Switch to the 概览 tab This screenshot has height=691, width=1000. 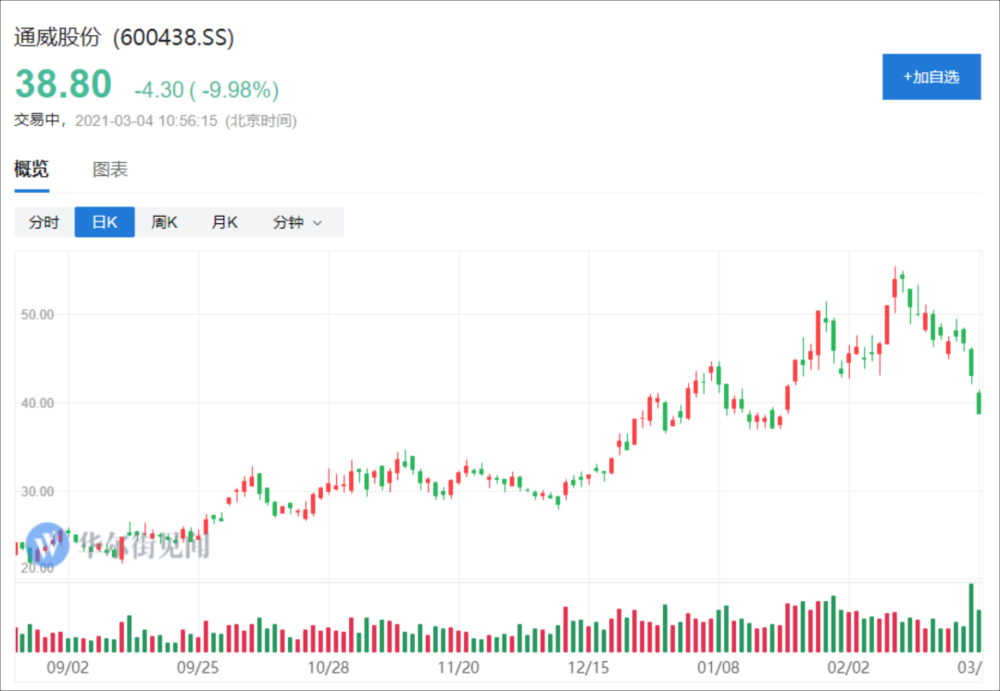[31, 169]
